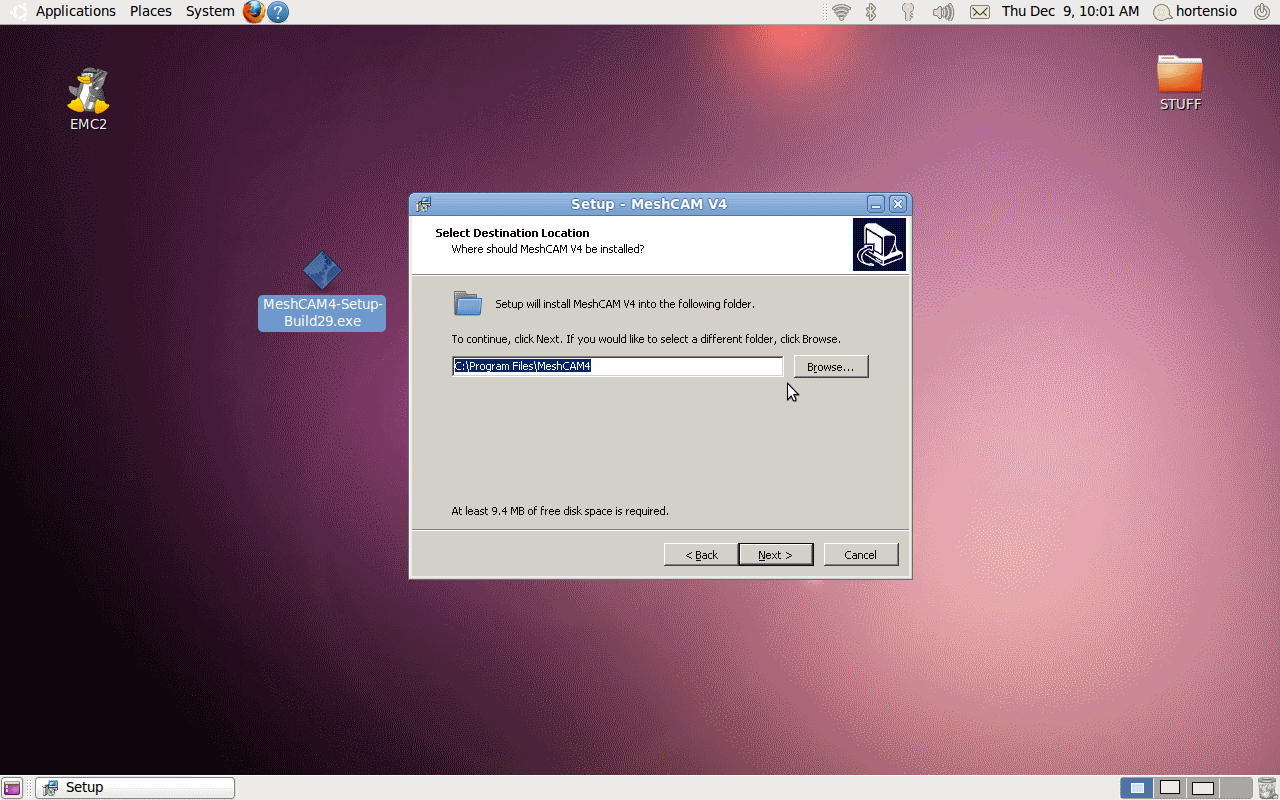This screenshot has height=800, width=1280.
Task: Open the System menu
Action: point(210,11)
